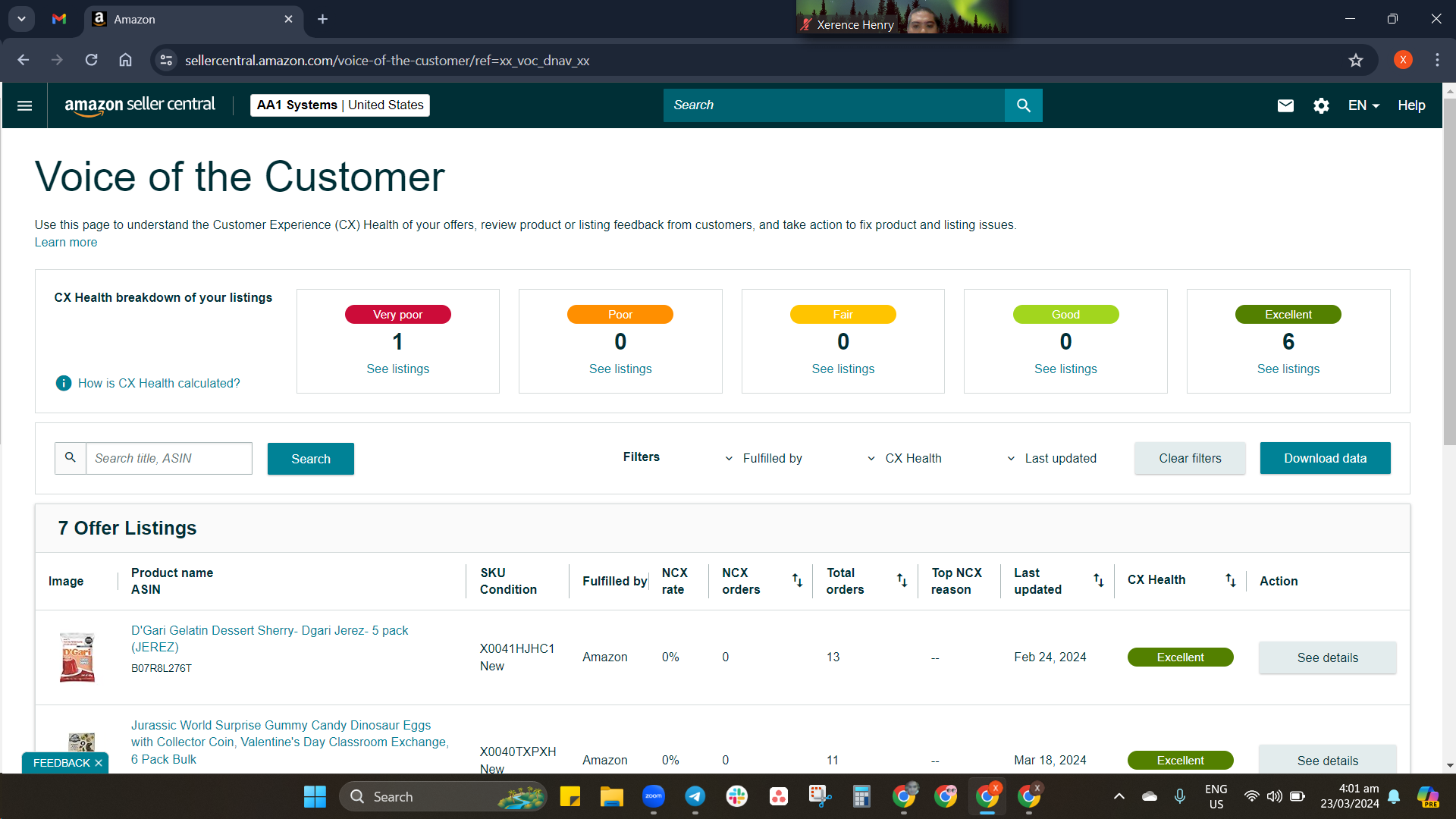
Task: Sort listings by NCX orders
Action: click(797, 580)
